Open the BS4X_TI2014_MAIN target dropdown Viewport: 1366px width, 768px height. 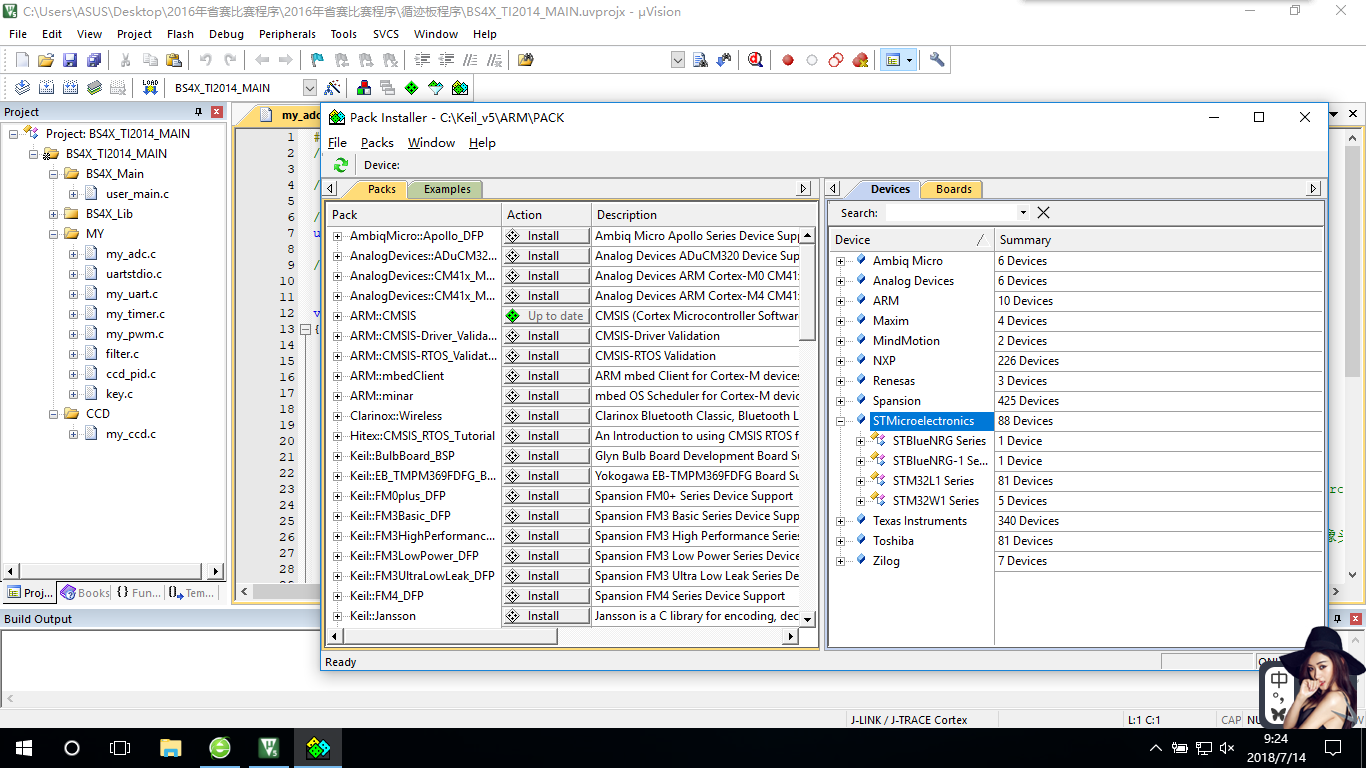[x=310, y=88]
